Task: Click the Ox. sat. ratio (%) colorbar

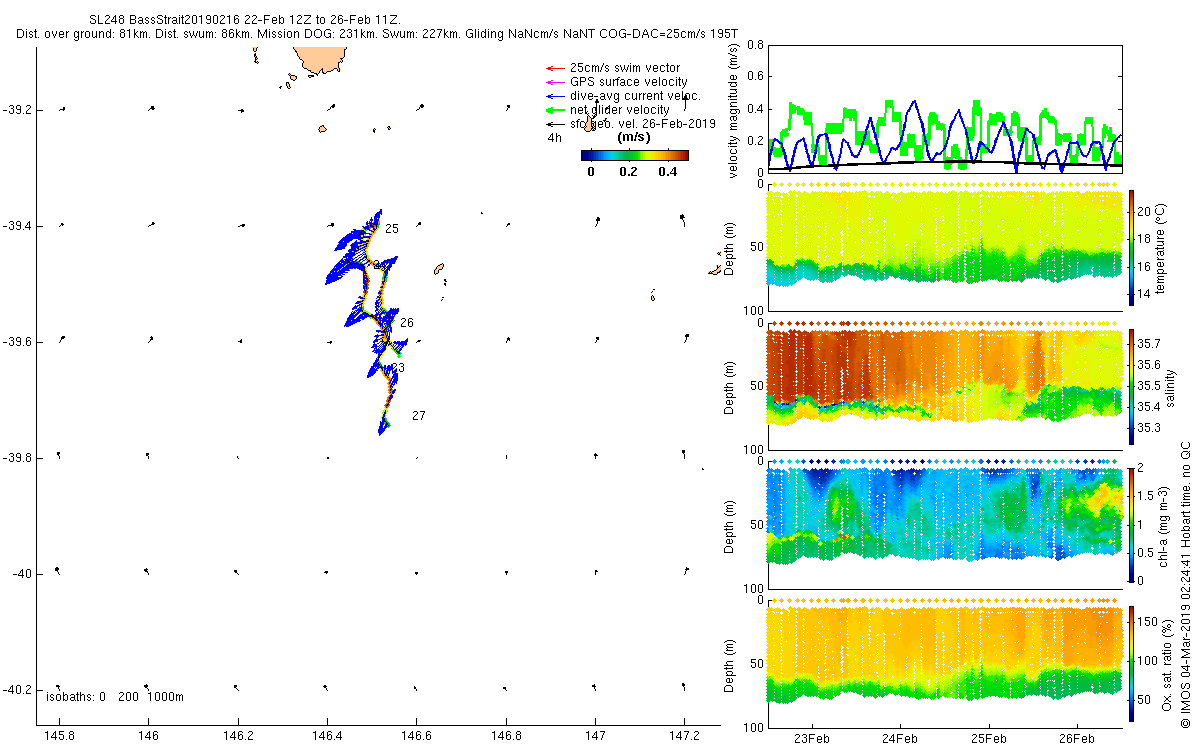Action: 1131,663
